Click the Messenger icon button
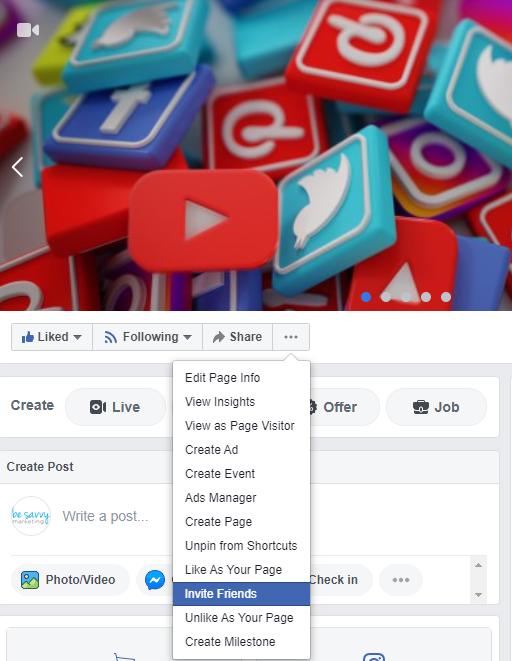The image size is (512, 661). (x=155, y=580)
